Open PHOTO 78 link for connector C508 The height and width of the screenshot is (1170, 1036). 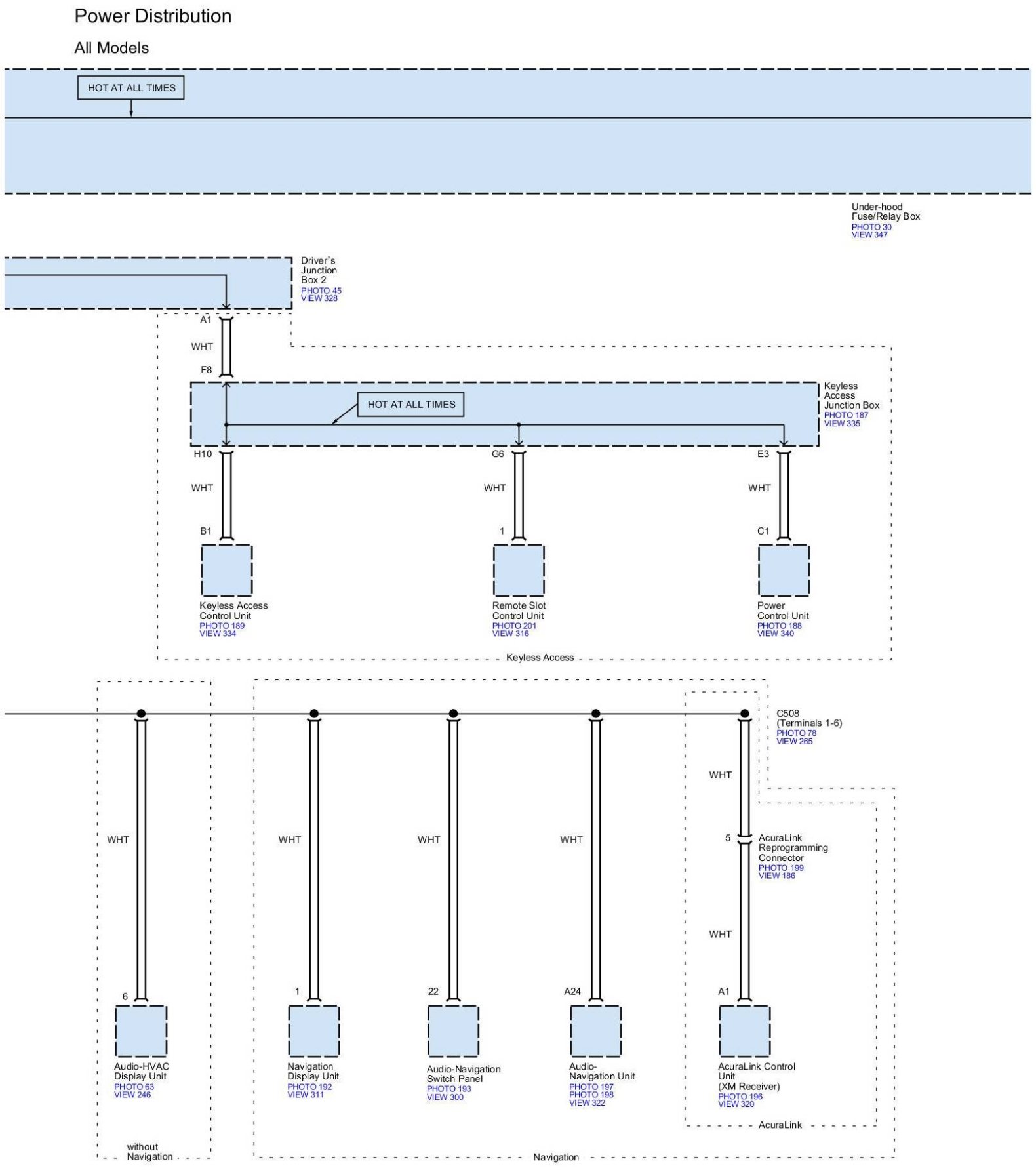(x=796, y=733)
